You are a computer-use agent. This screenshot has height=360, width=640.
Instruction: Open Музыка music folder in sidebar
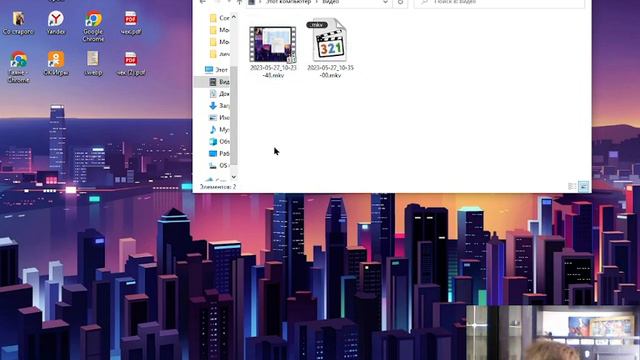(x=219, y=129)
